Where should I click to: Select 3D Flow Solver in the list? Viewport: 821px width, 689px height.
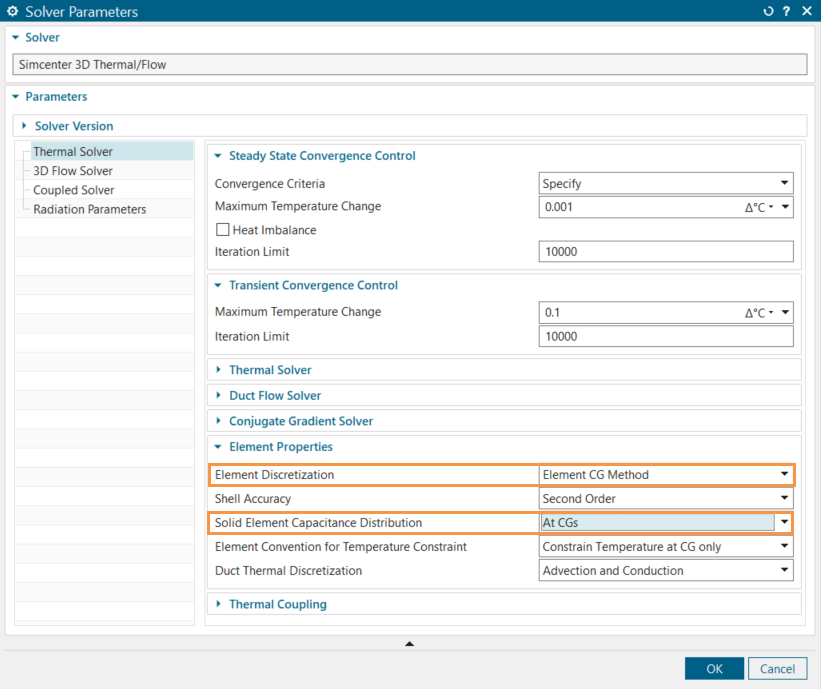(73, 171)
